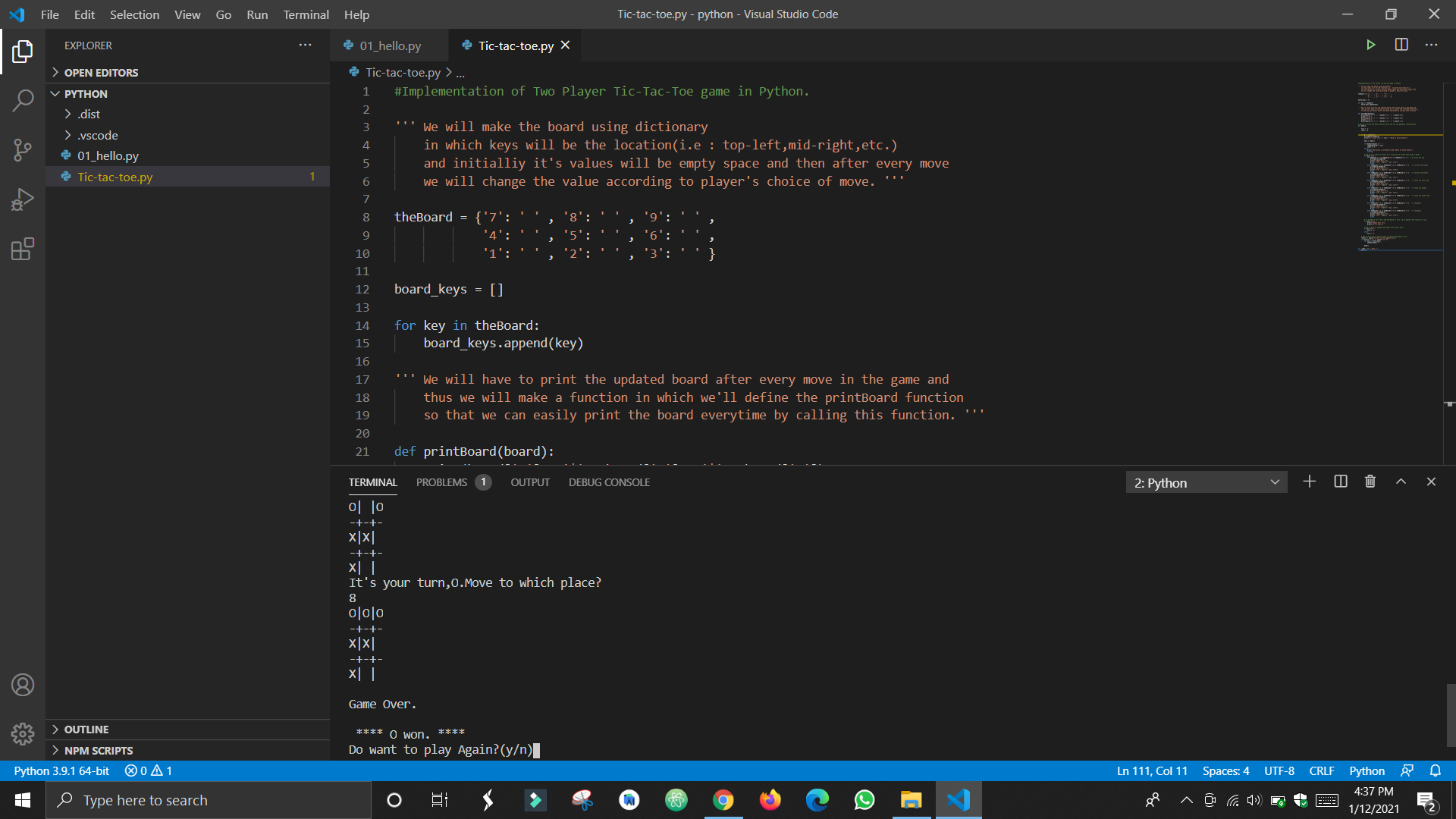Toggle the Explorer view icon
This screenshot has width=1456, height=819.
[23, 52]
